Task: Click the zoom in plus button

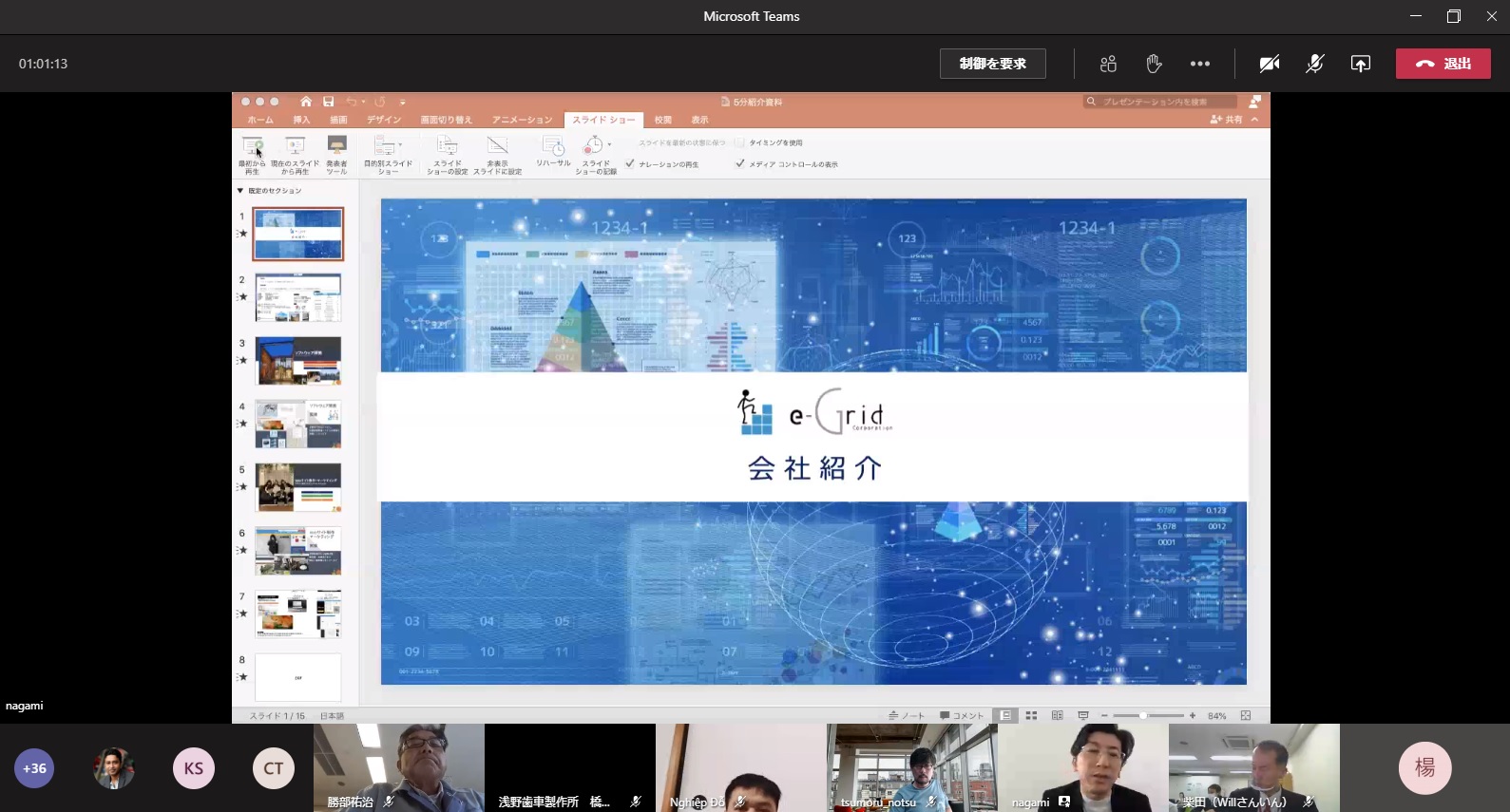Action: click(x=1193, y=715)
